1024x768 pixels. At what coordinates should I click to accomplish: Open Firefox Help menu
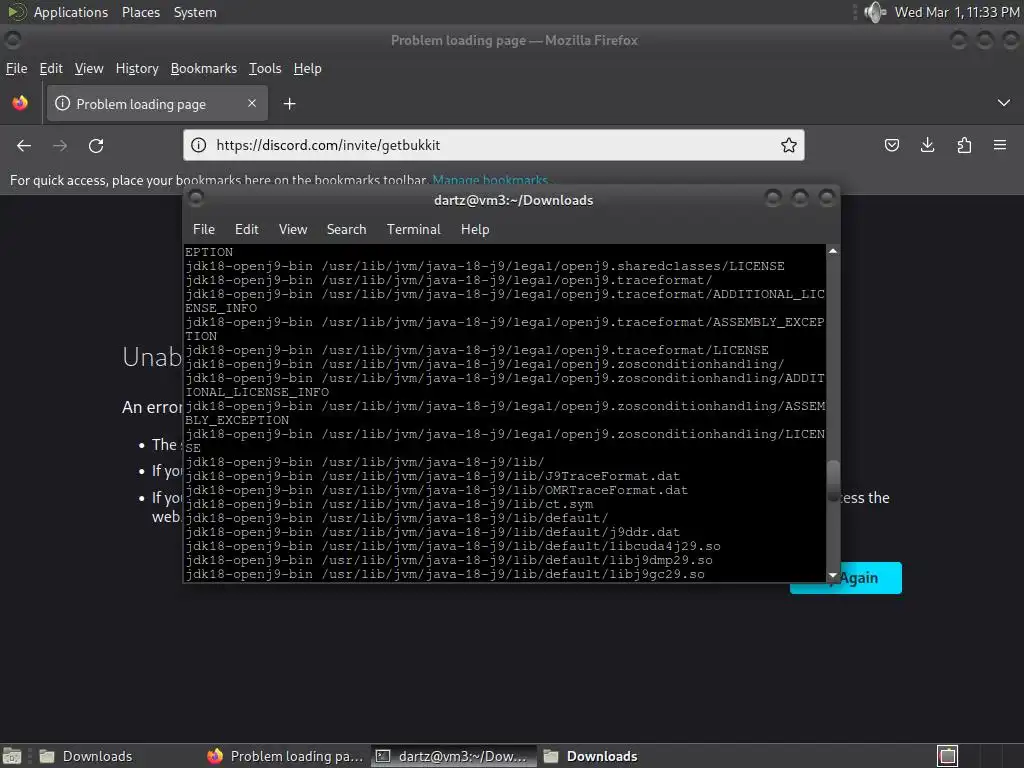(308, 69)
